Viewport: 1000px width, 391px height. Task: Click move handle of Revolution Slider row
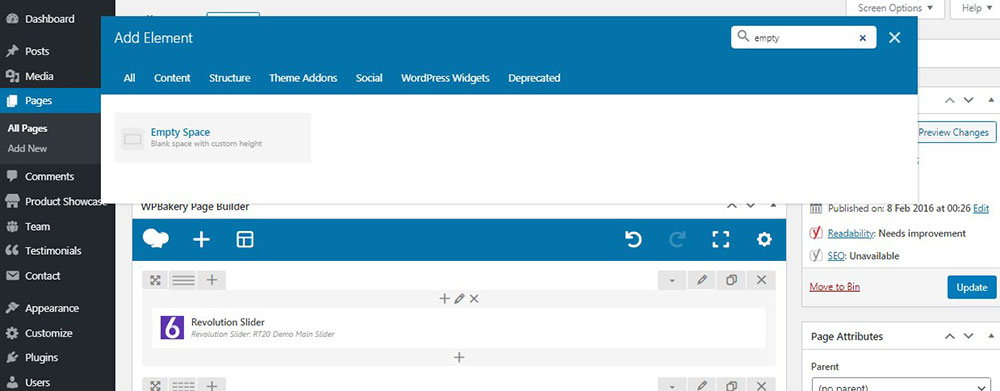(155, 280)
